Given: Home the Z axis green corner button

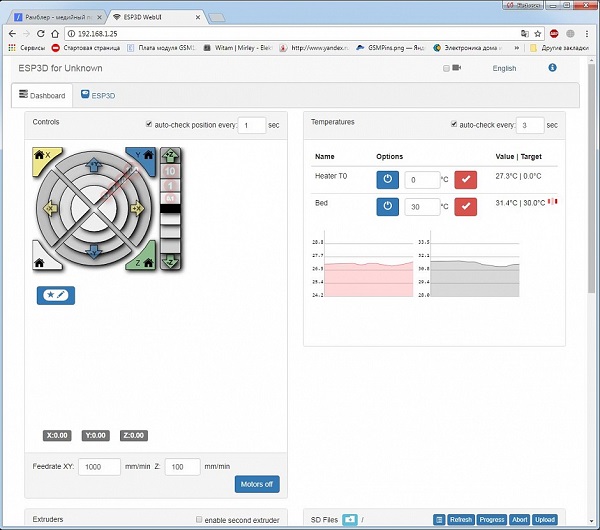Looking at the screenshot, I should (145, 259).
